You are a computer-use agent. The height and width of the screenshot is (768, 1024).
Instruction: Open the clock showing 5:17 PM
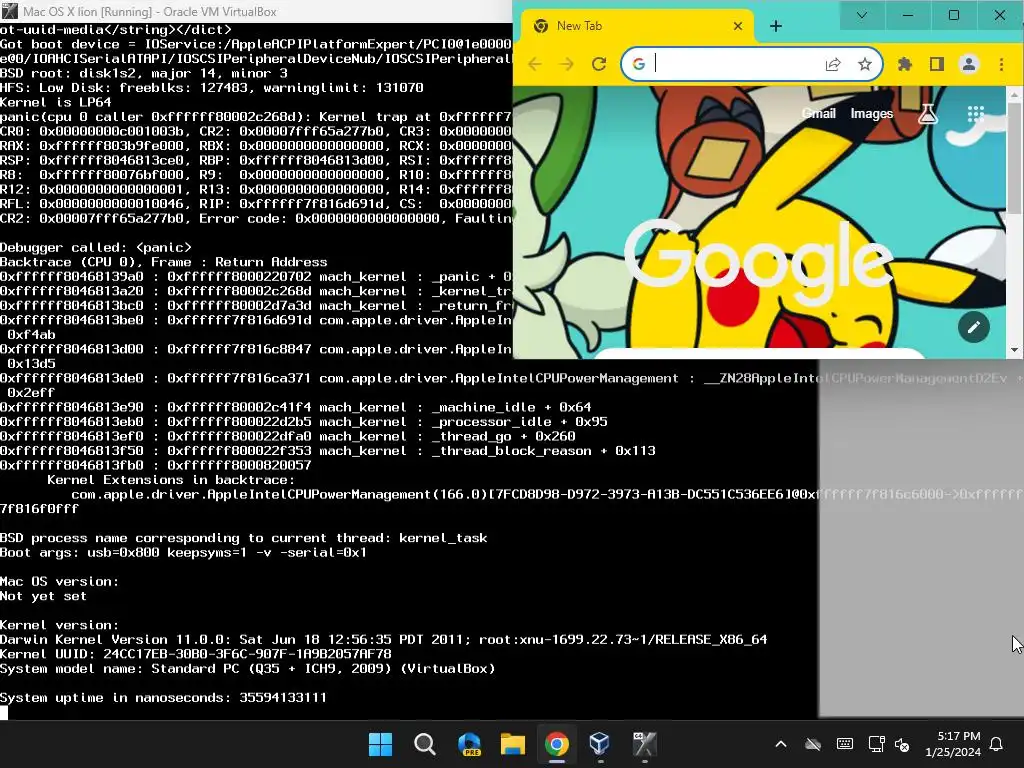[953, 744]
